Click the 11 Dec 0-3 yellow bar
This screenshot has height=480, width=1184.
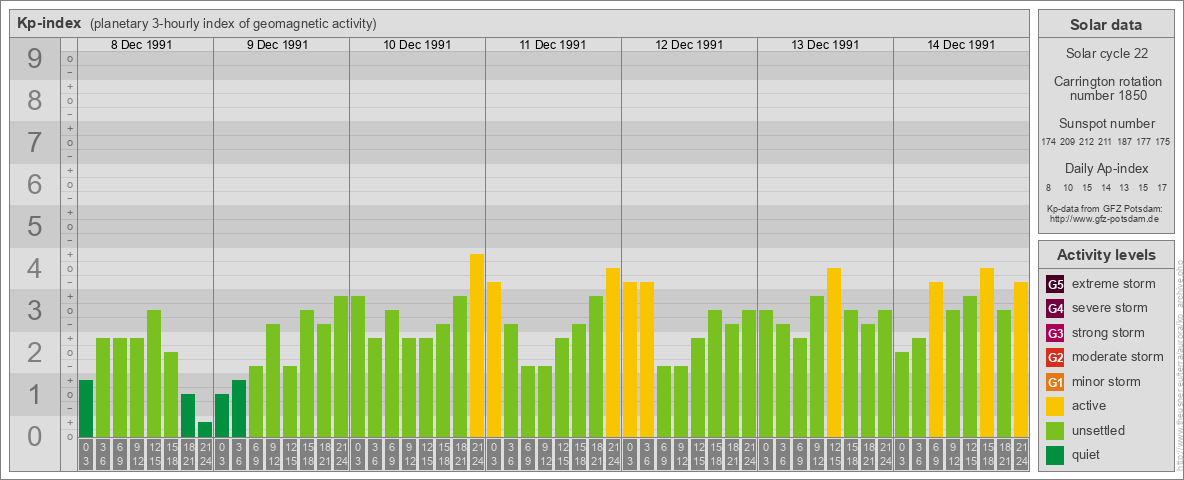point(494,359)
